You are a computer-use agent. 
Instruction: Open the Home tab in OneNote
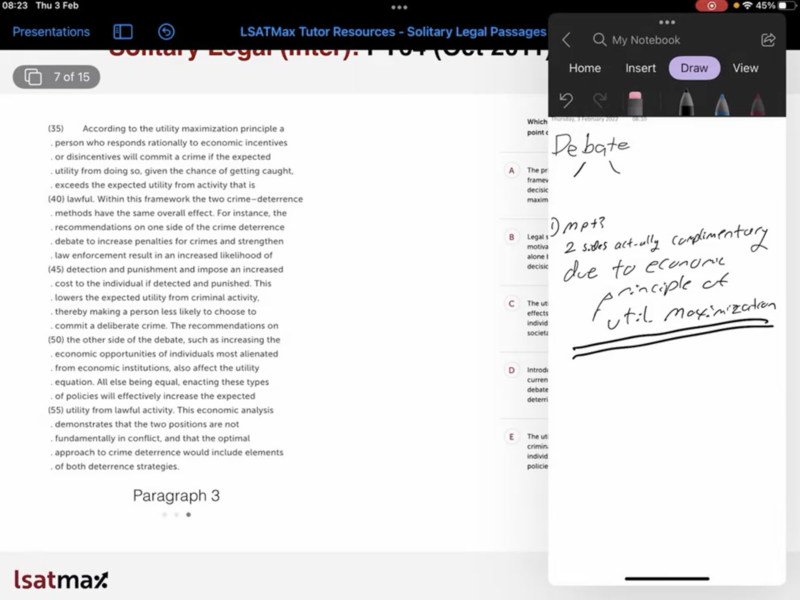coord(585,68)
